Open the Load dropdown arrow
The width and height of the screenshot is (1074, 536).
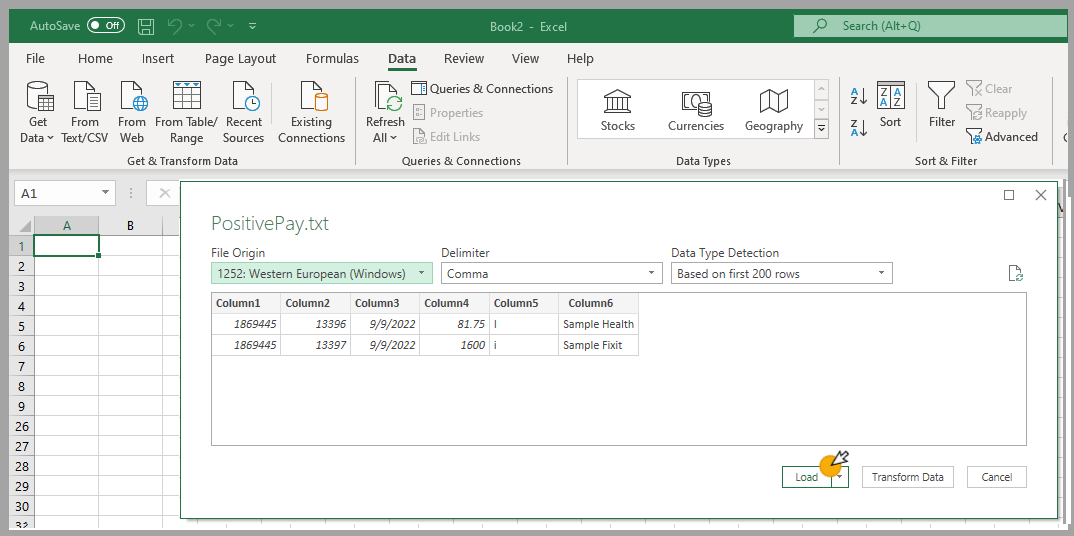point(840,477)
